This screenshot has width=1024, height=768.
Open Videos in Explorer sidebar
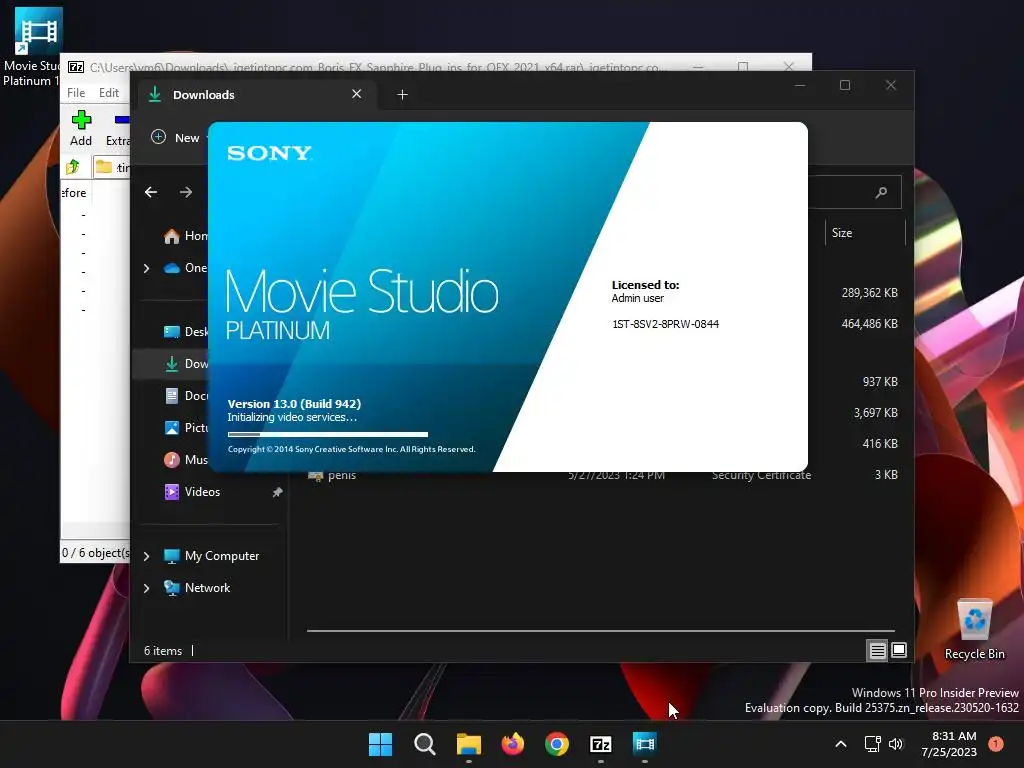(x=193, y=492)
